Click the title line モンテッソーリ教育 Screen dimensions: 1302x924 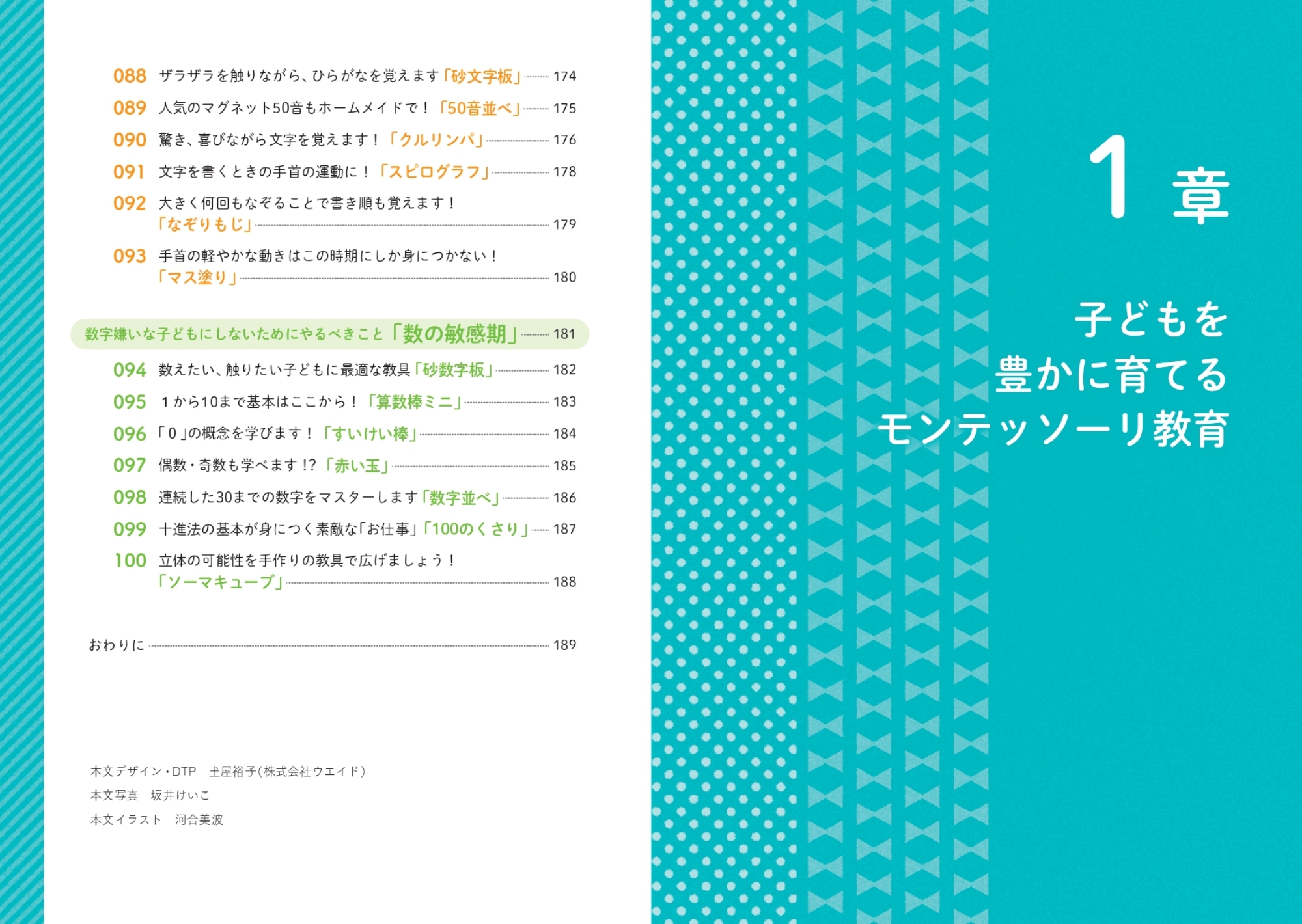(1053, 429)
